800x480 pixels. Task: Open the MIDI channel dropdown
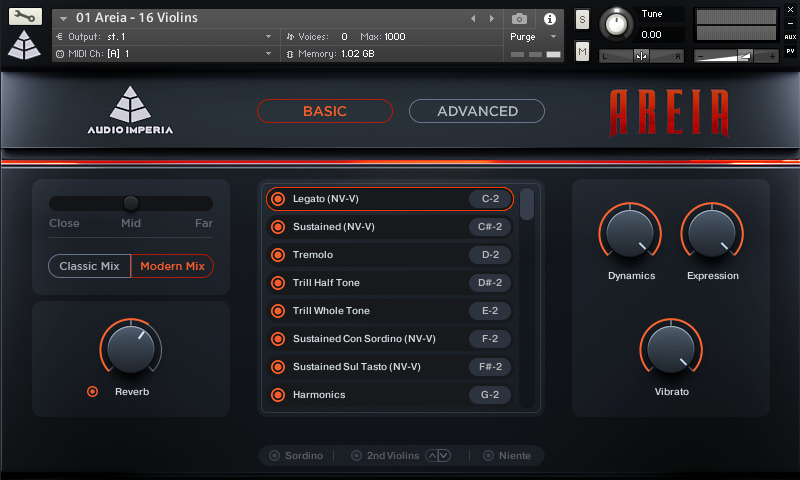[x=268, y=53]
